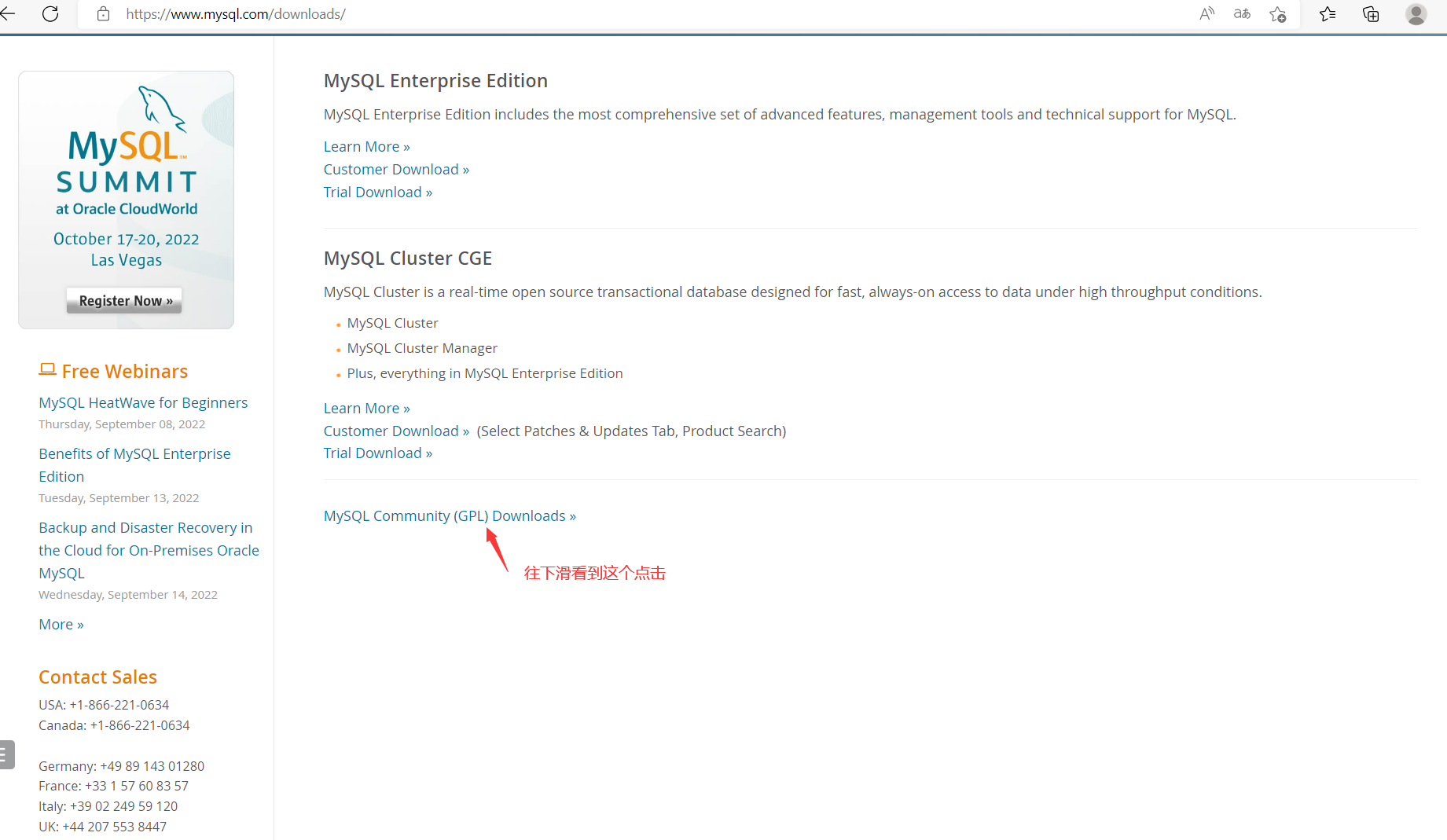Open Cluster CGE Trial Download link
1447x840 pixels.
(x=378, y=453)
